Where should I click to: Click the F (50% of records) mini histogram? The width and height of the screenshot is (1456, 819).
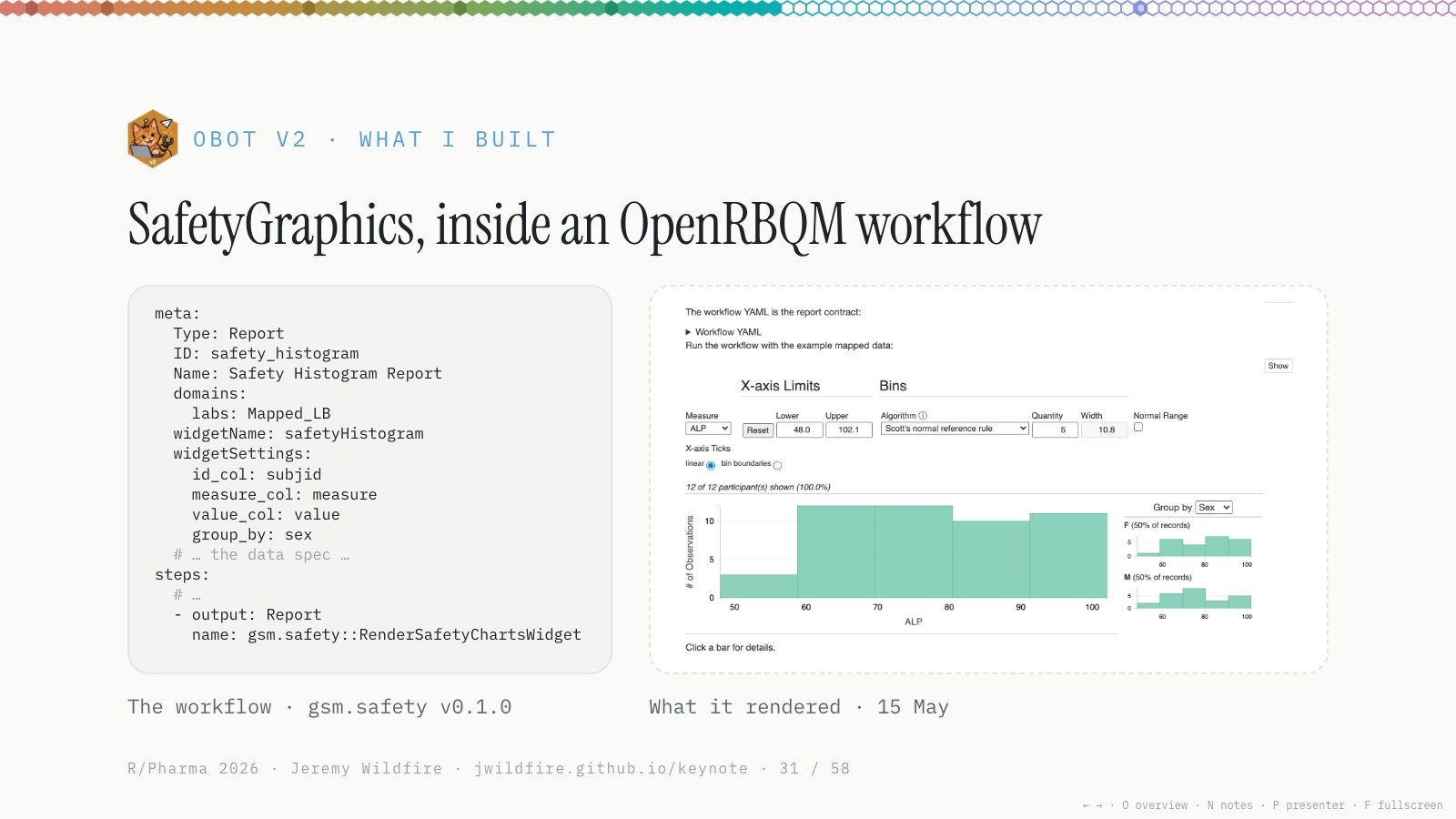pyautogui.click(x=1194, y=546)
